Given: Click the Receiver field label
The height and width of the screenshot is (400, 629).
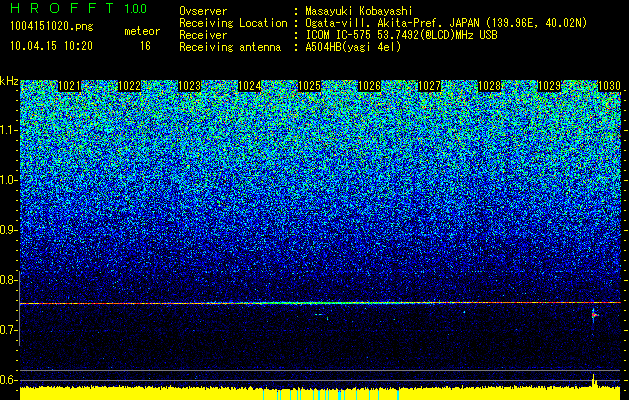Looking at the screenshot, I should 203,35.
